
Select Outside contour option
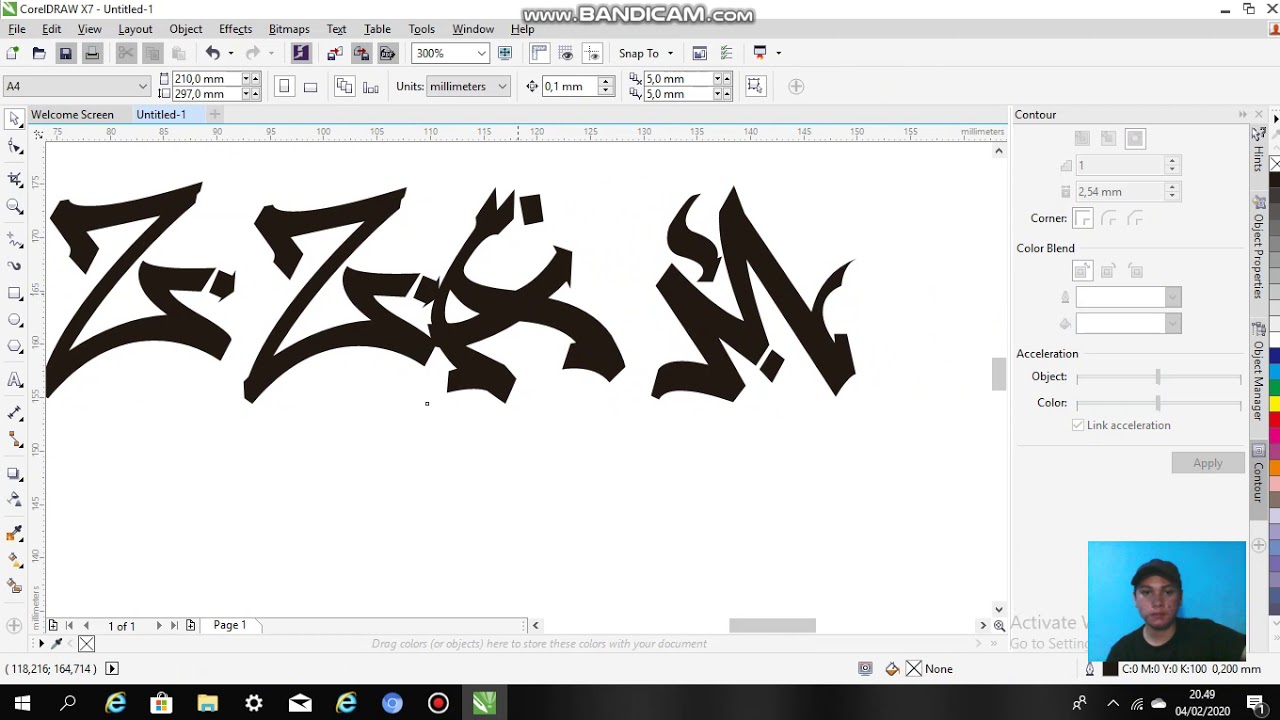click(1135, 139)
